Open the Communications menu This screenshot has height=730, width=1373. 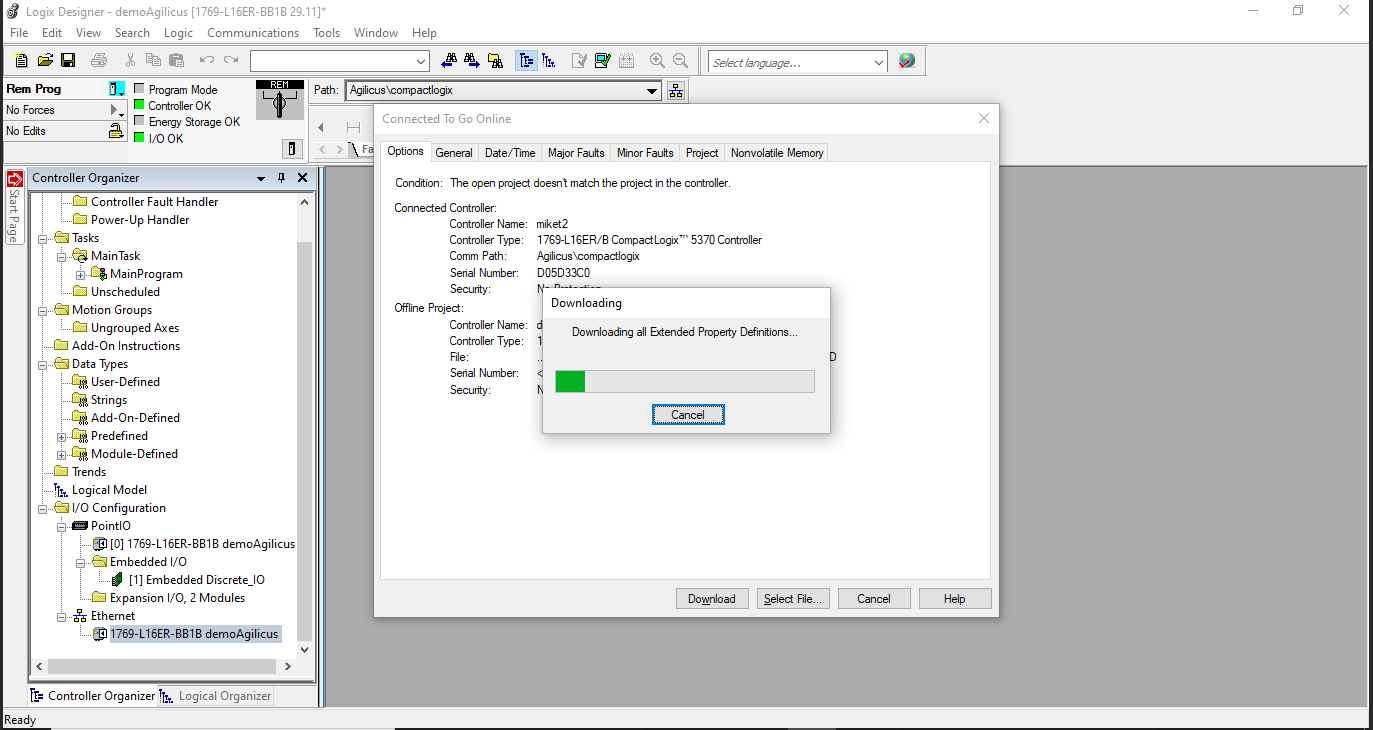pyautogui.click(x=253, y=33)
